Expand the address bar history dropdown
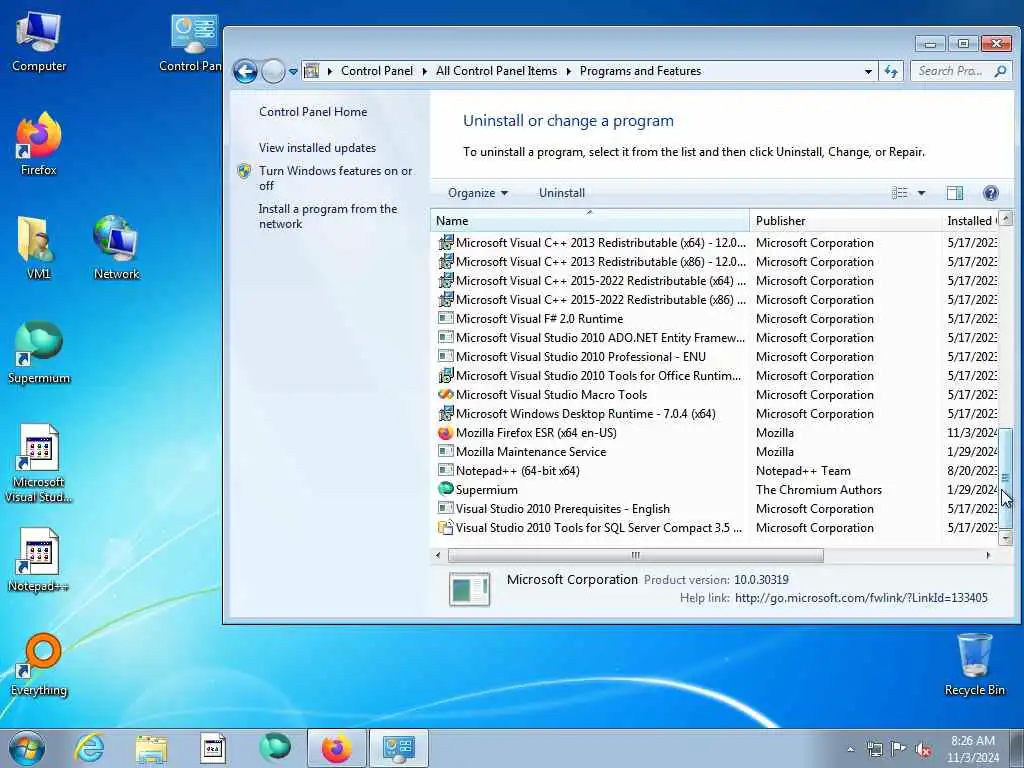Viewport: 1024px width, 768px height. point(868,71)
